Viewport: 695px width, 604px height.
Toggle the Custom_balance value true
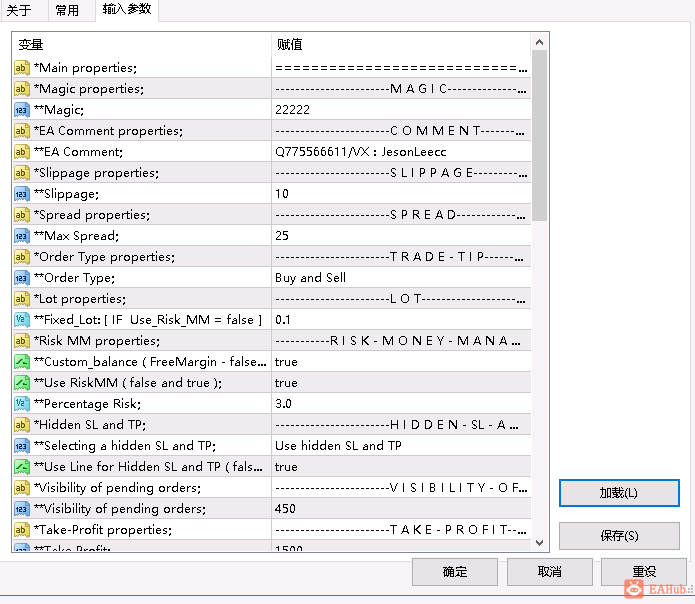tap(401, 362)
